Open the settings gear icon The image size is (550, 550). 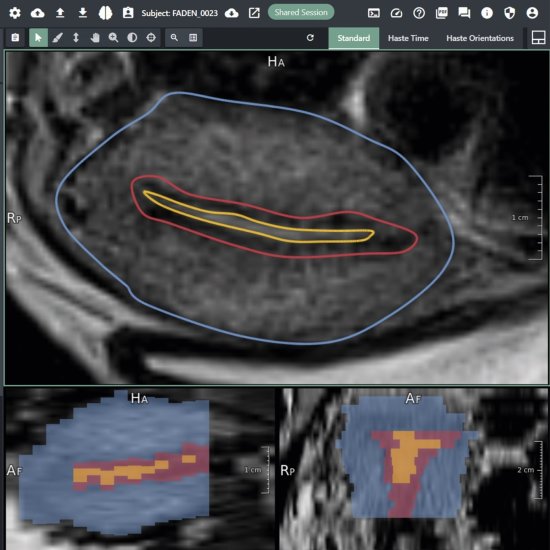(15, 13)
